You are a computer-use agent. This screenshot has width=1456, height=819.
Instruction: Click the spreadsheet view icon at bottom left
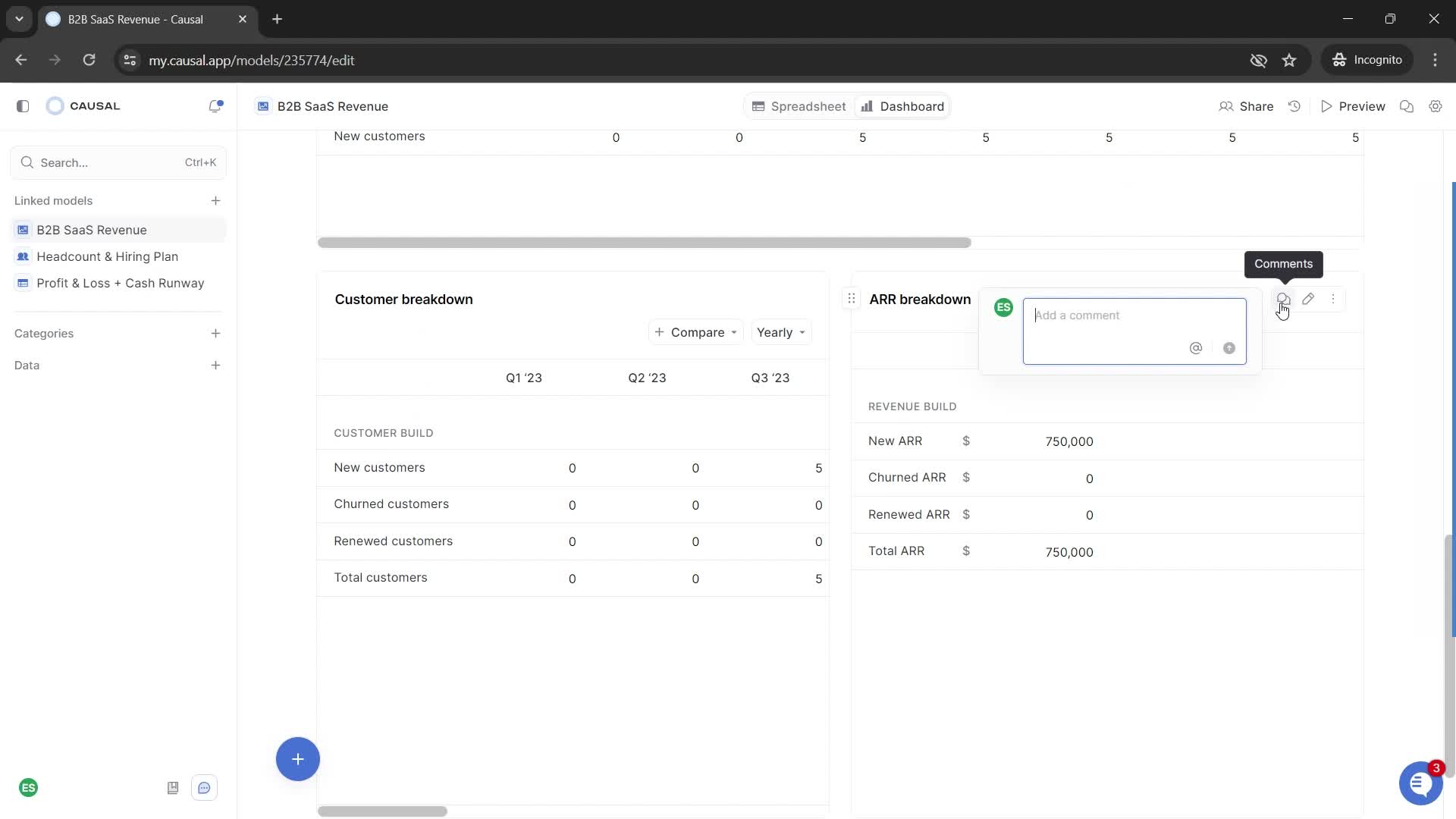173,787
